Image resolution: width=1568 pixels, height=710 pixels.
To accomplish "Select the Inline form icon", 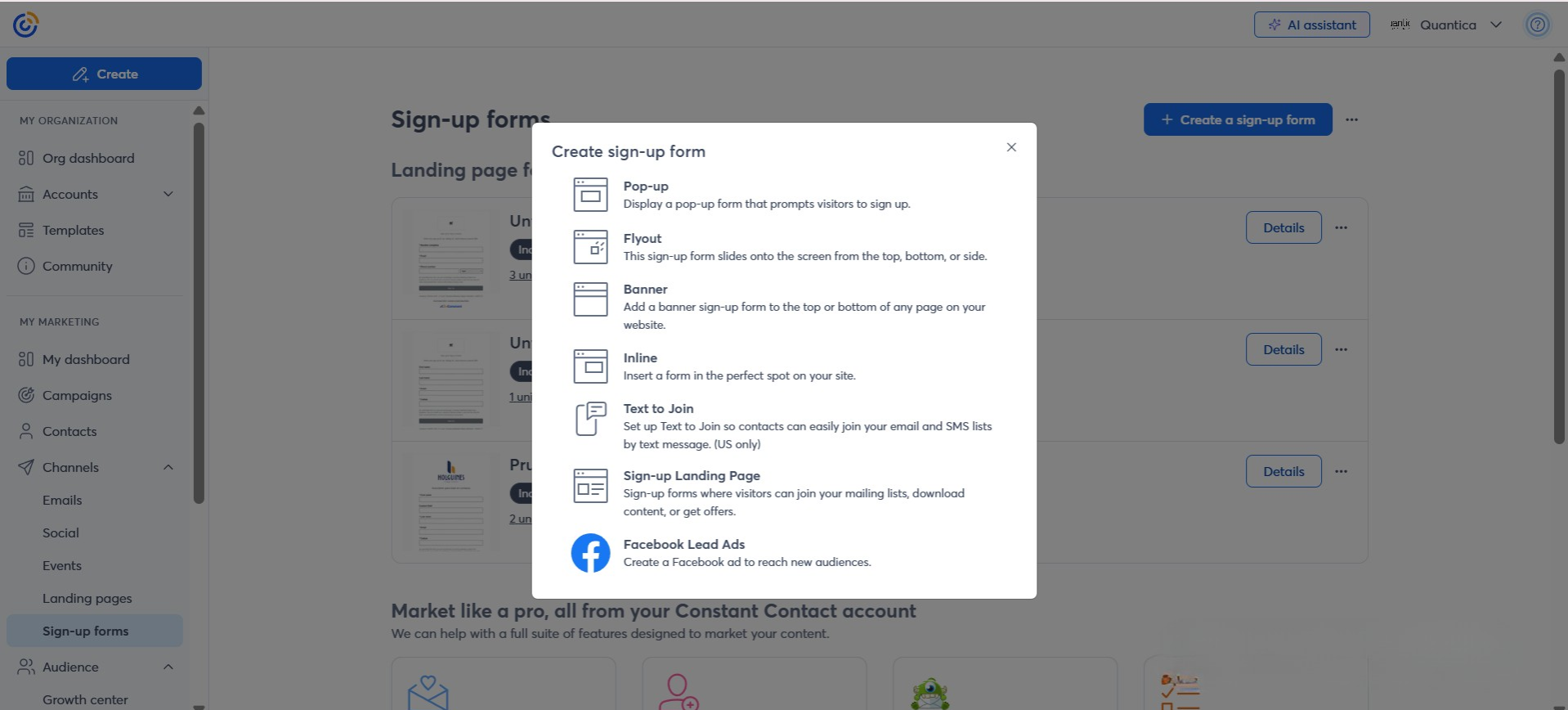I will [590, 366].
